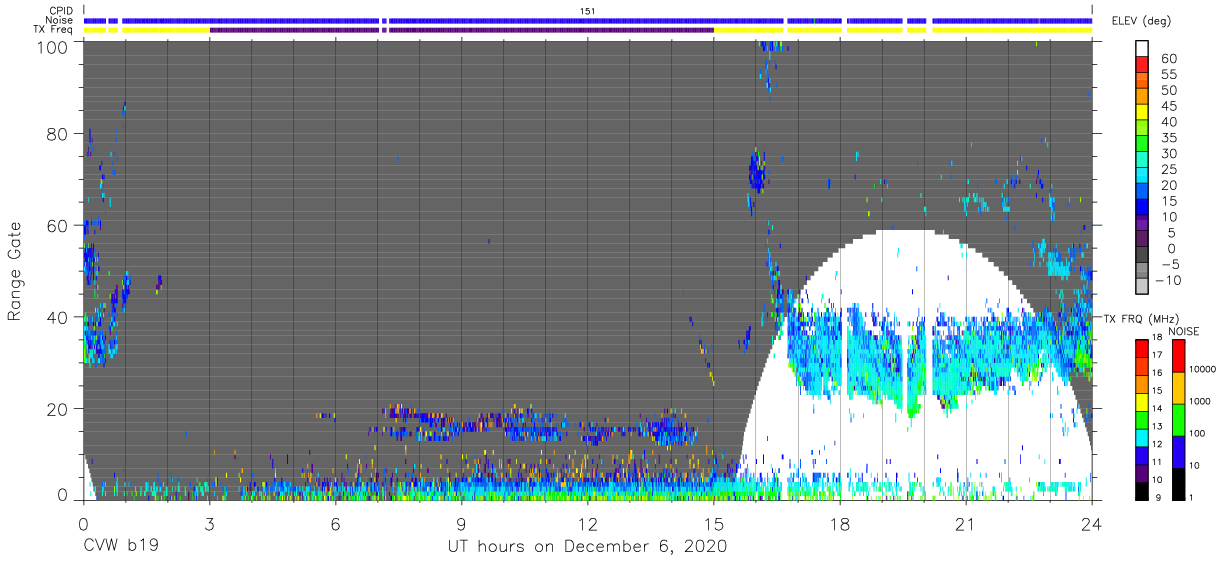The image size is (1228, 567).
Task: Click the NOISE colorbar label '1000'
Action: point(1200,401)
